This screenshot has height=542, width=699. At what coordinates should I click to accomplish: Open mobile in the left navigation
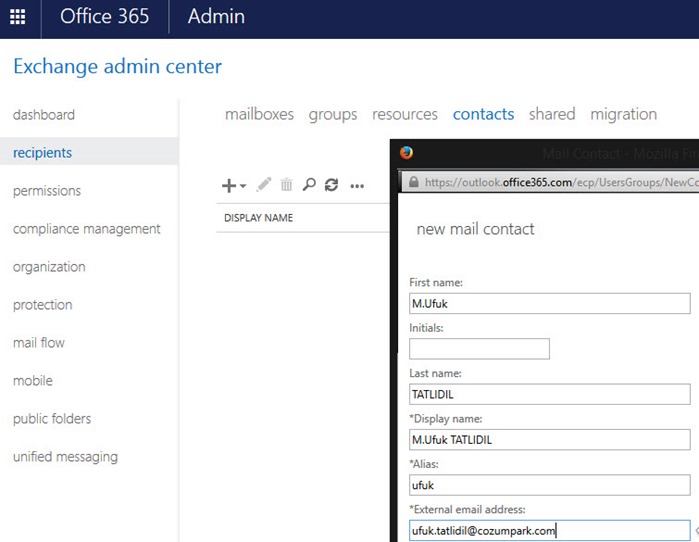[x=33, y=381]
